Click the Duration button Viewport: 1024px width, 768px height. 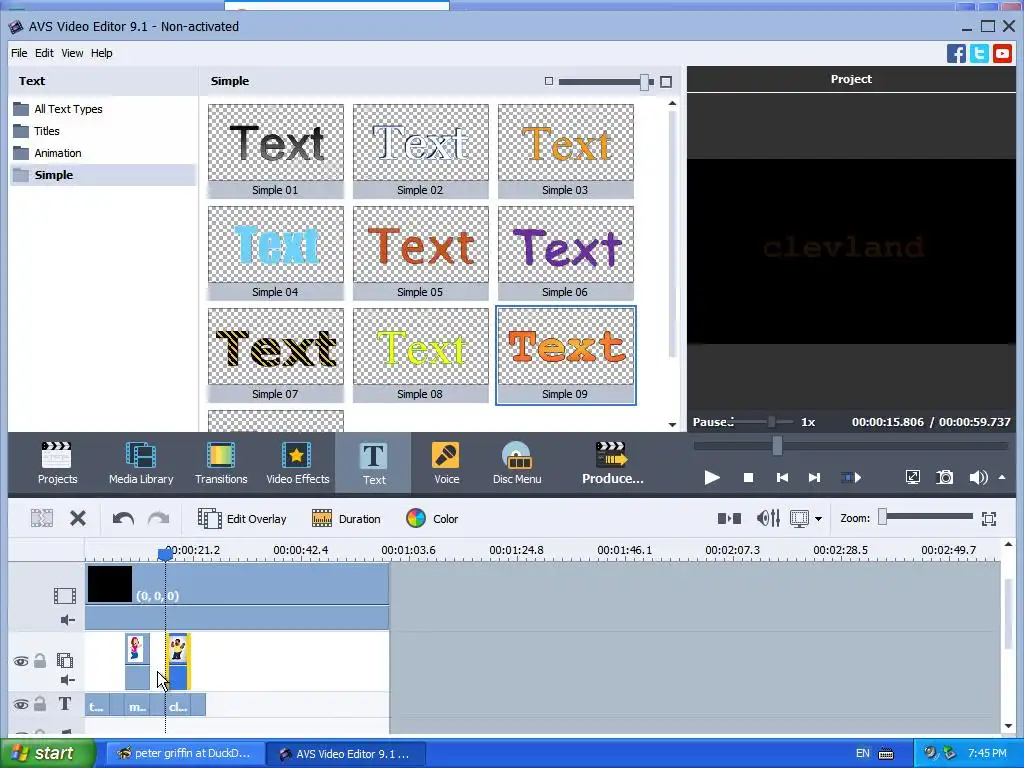346,519
